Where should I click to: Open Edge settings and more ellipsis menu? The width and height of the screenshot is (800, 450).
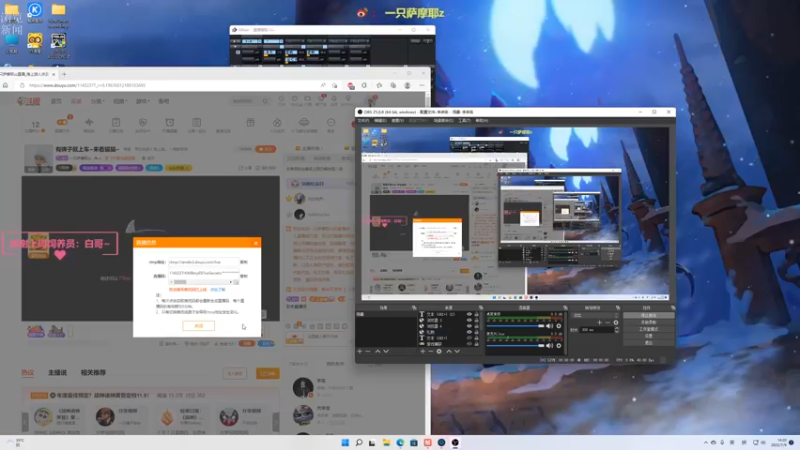click(x=421, y=85)
